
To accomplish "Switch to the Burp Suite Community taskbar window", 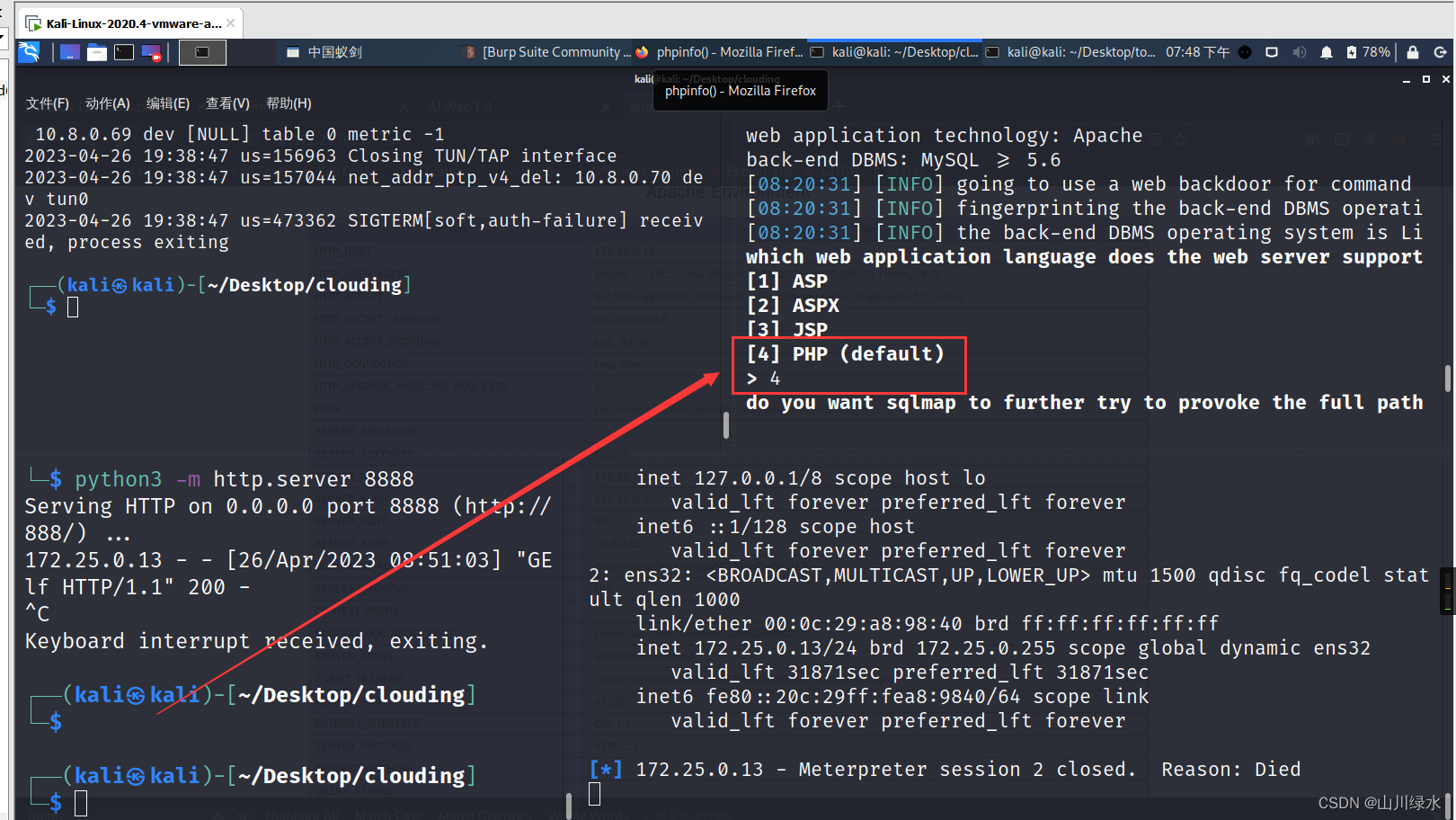I will 546,52.
